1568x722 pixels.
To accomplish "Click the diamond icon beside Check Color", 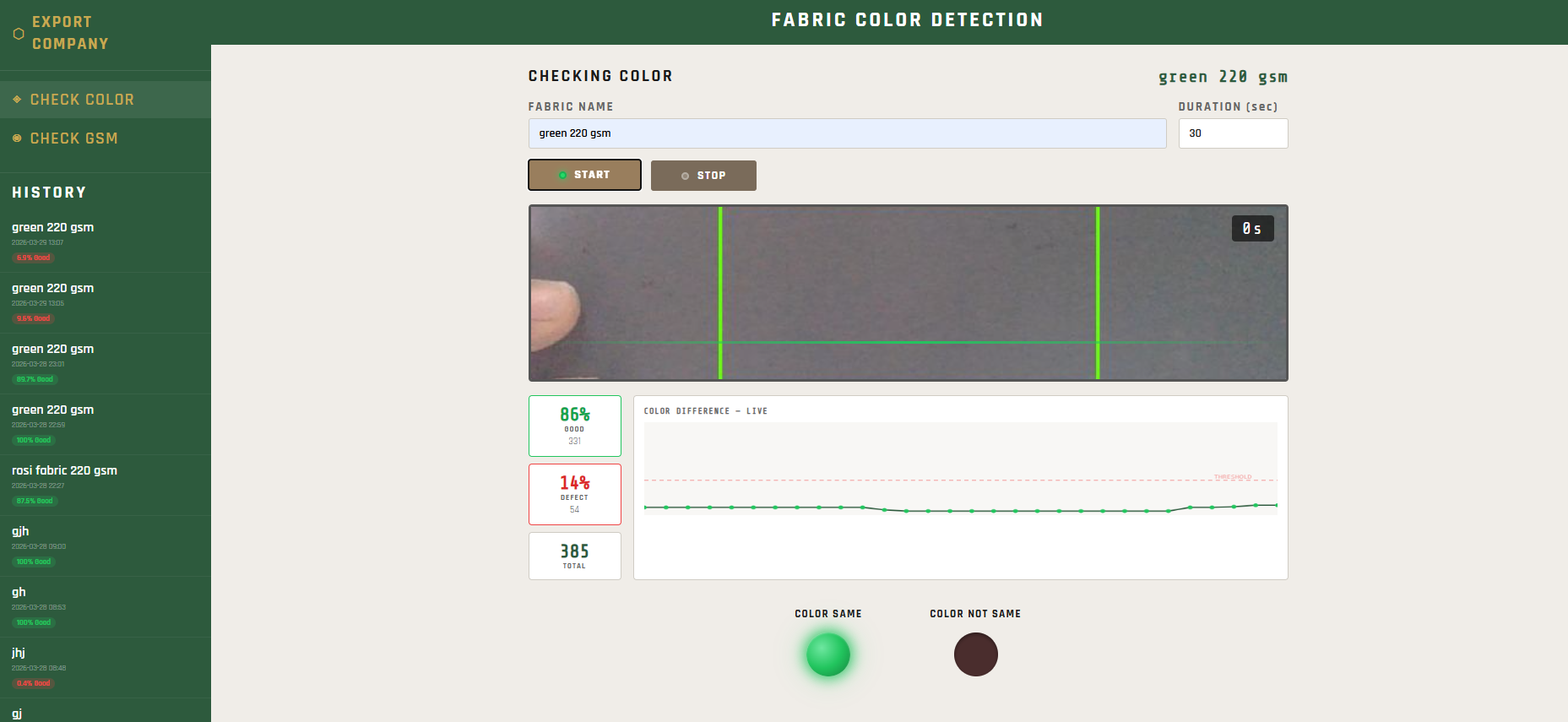I will click(x=17, y=100).
